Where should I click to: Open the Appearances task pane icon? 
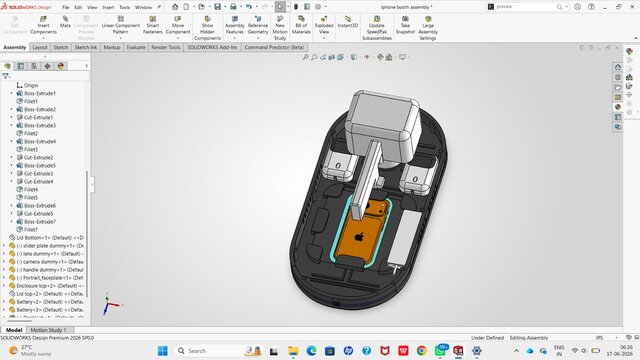(618, 107)
